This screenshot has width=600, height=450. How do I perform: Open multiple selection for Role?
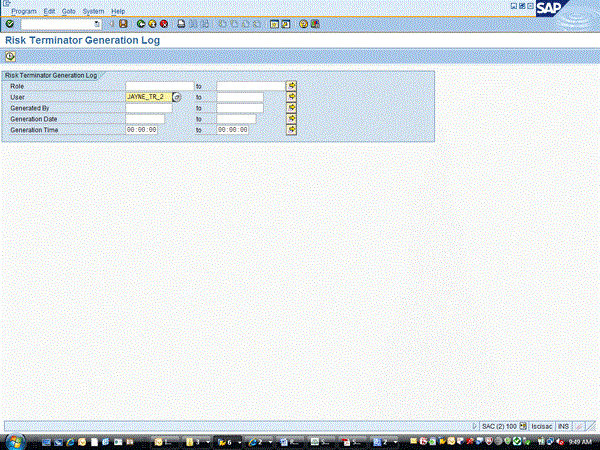point(292,86)
